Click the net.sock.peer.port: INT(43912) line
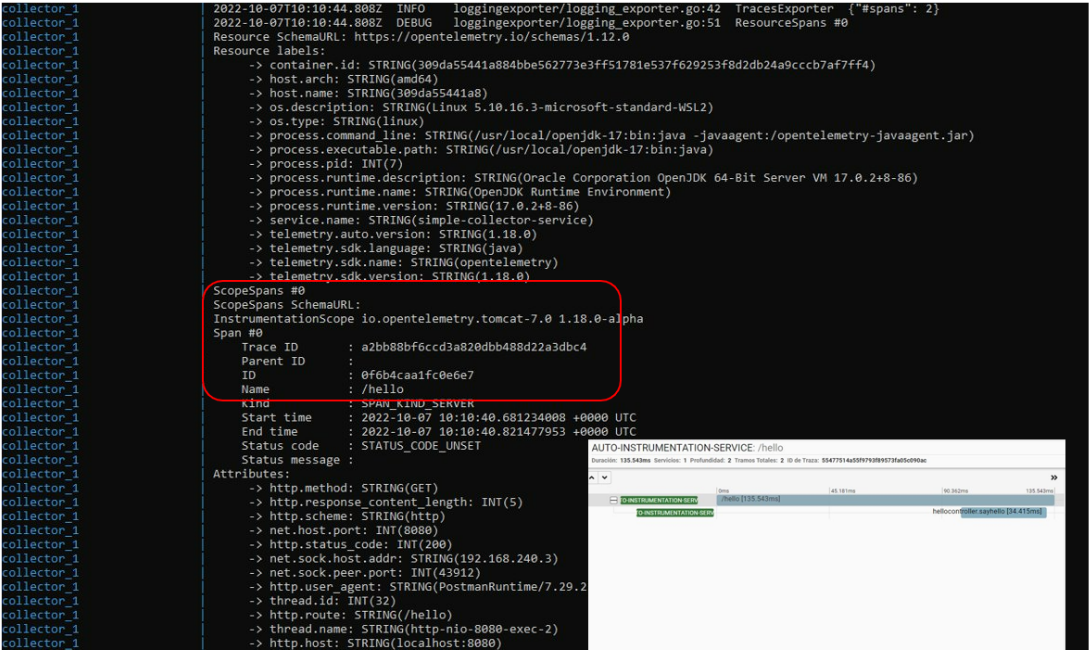 pos(365,573)
